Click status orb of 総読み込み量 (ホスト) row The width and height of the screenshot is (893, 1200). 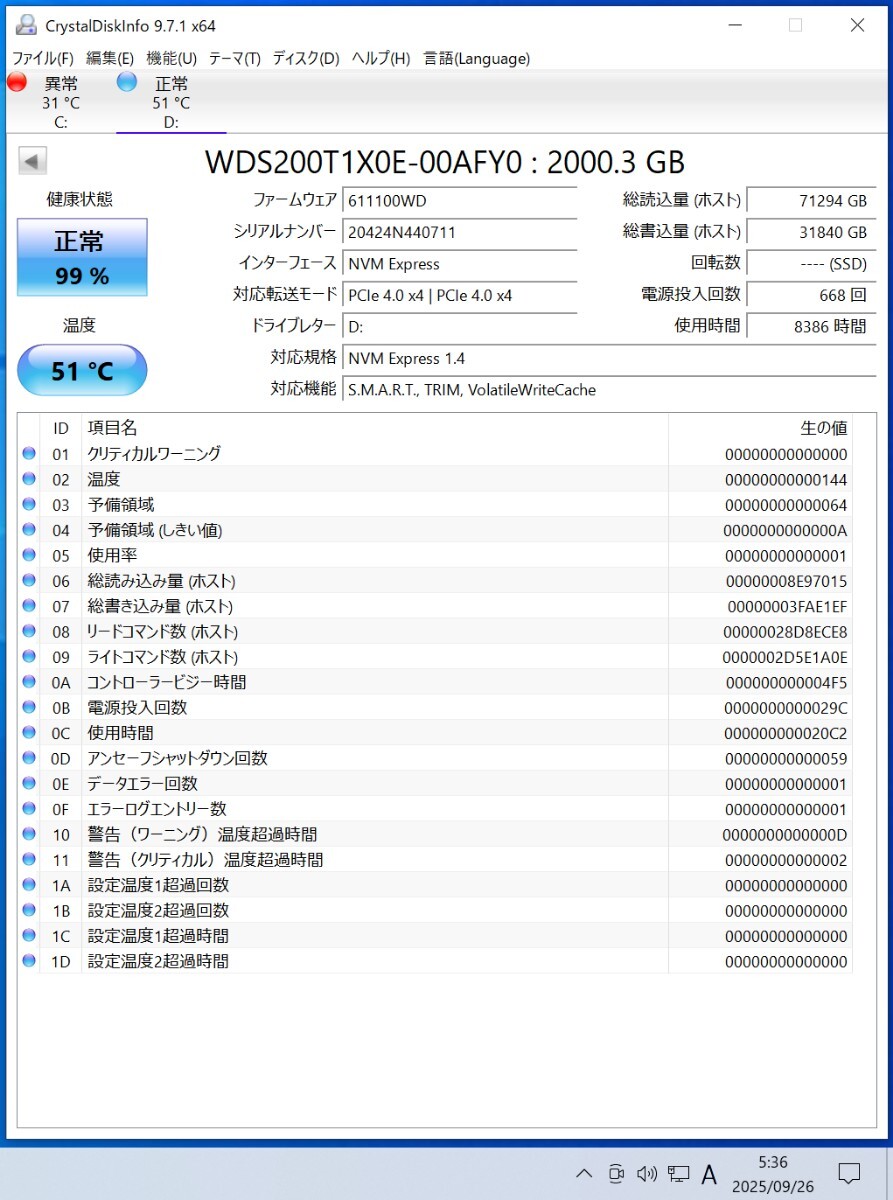point(29,581)
